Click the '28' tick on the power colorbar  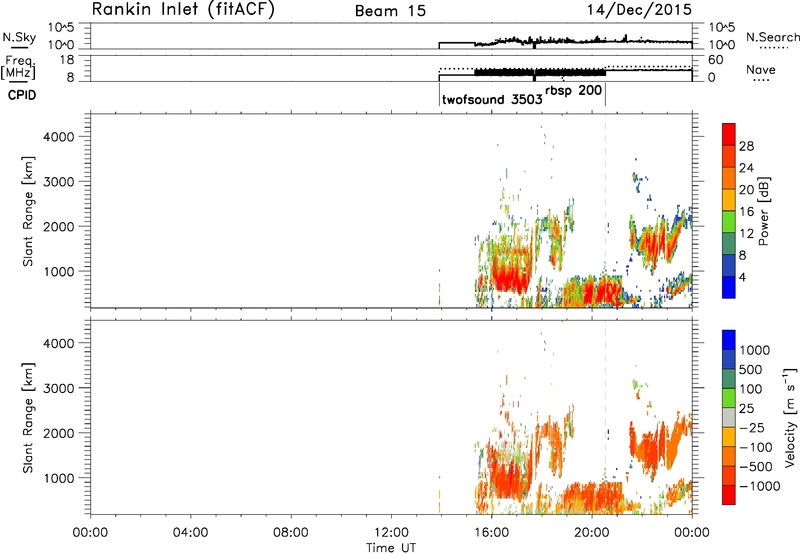[x=746, y=146]
